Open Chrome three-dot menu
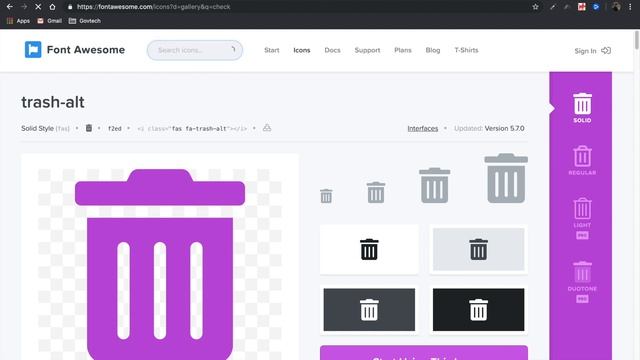 point(630,7)
